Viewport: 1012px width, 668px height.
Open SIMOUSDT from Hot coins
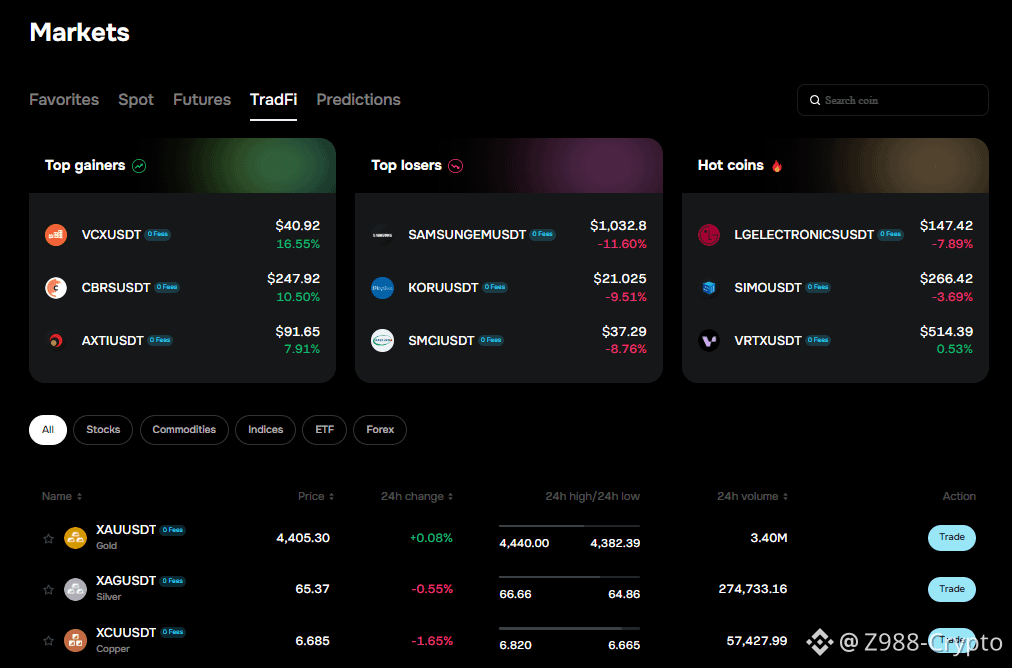(836, 288)
